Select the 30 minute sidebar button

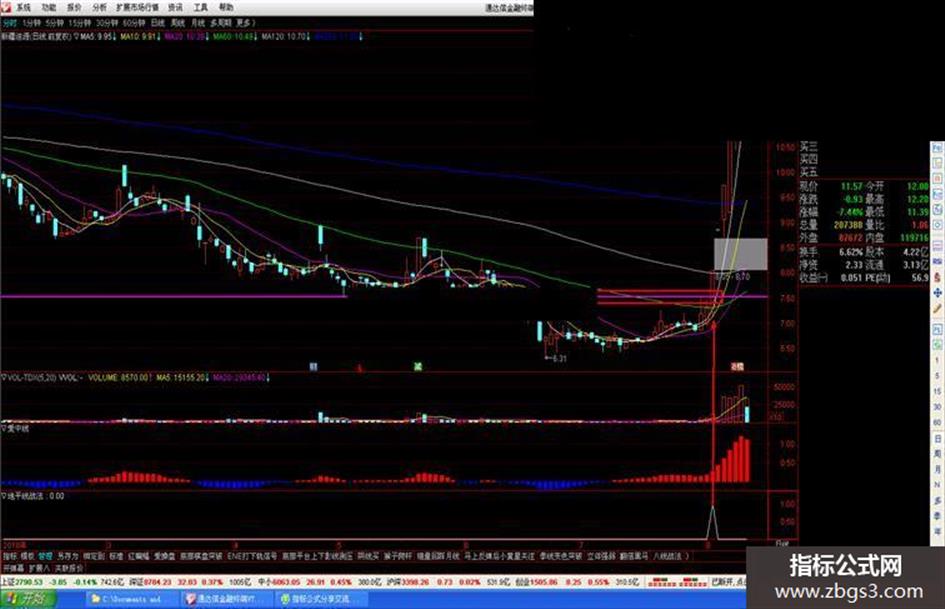pyautogui.click(x=937, y=407)
